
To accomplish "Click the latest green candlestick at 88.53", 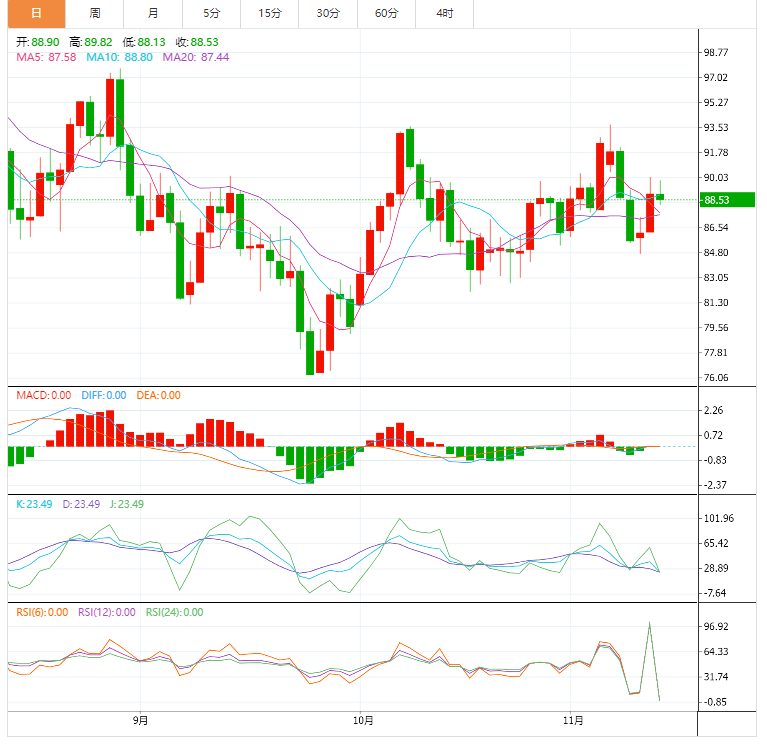I will 660,197.
